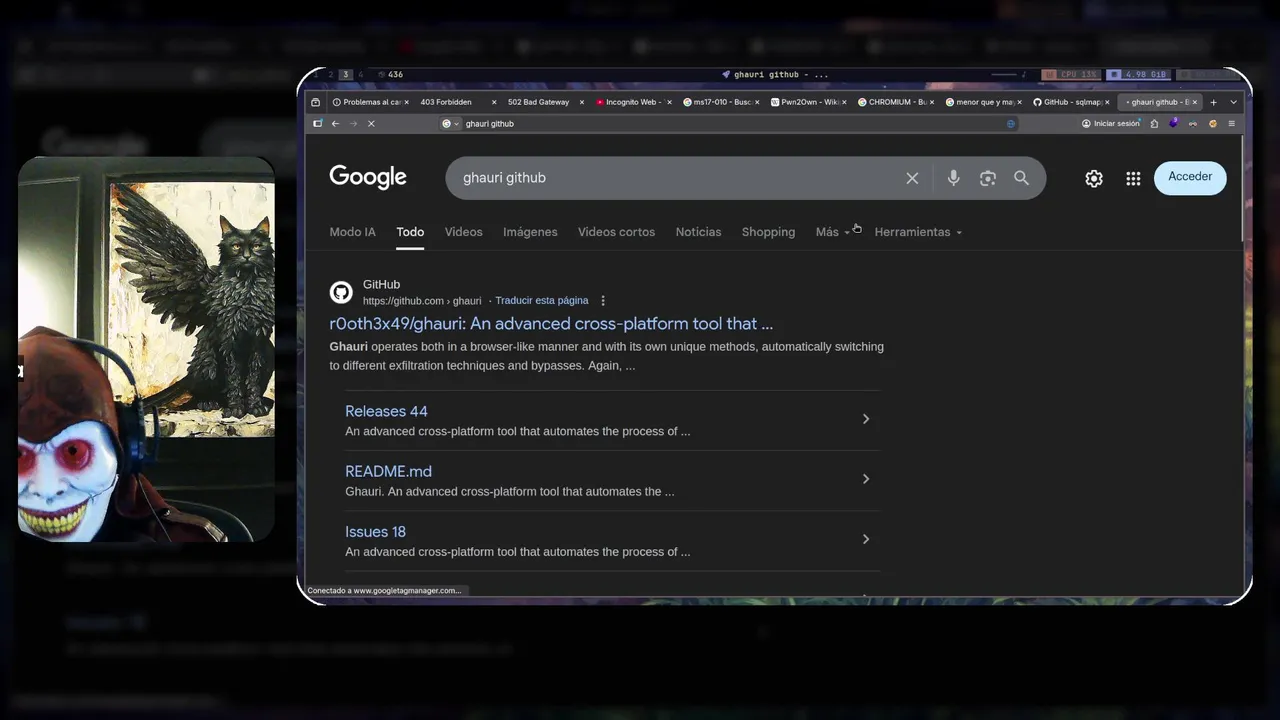Close the 403 Forbidden tab
The width and height of the screenshot is (1280, 720).
tap(493, 102)
